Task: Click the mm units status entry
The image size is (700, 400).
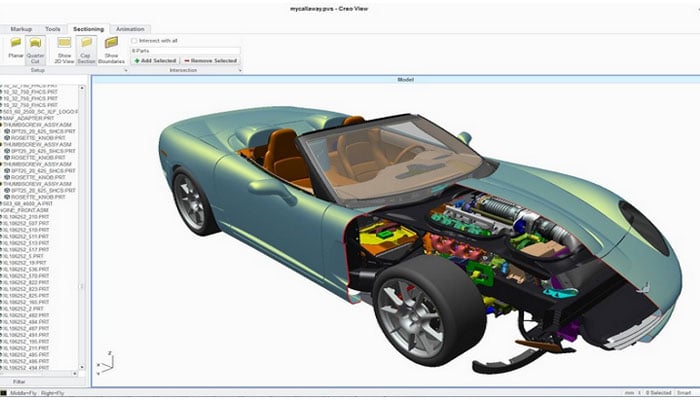Action: [629, 393]
